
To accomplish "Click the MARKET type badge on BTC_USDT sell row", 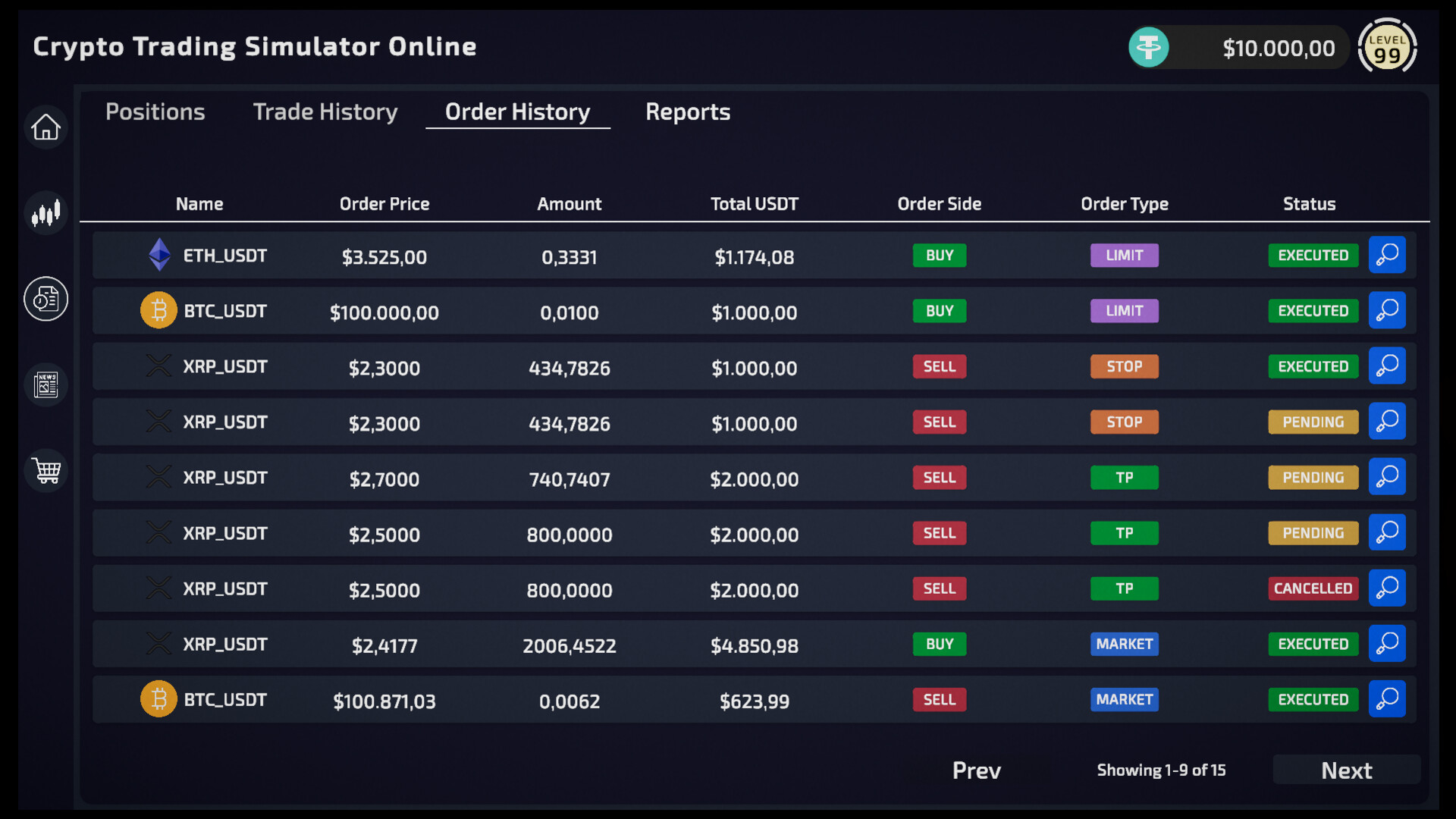I will point(1124,699).
